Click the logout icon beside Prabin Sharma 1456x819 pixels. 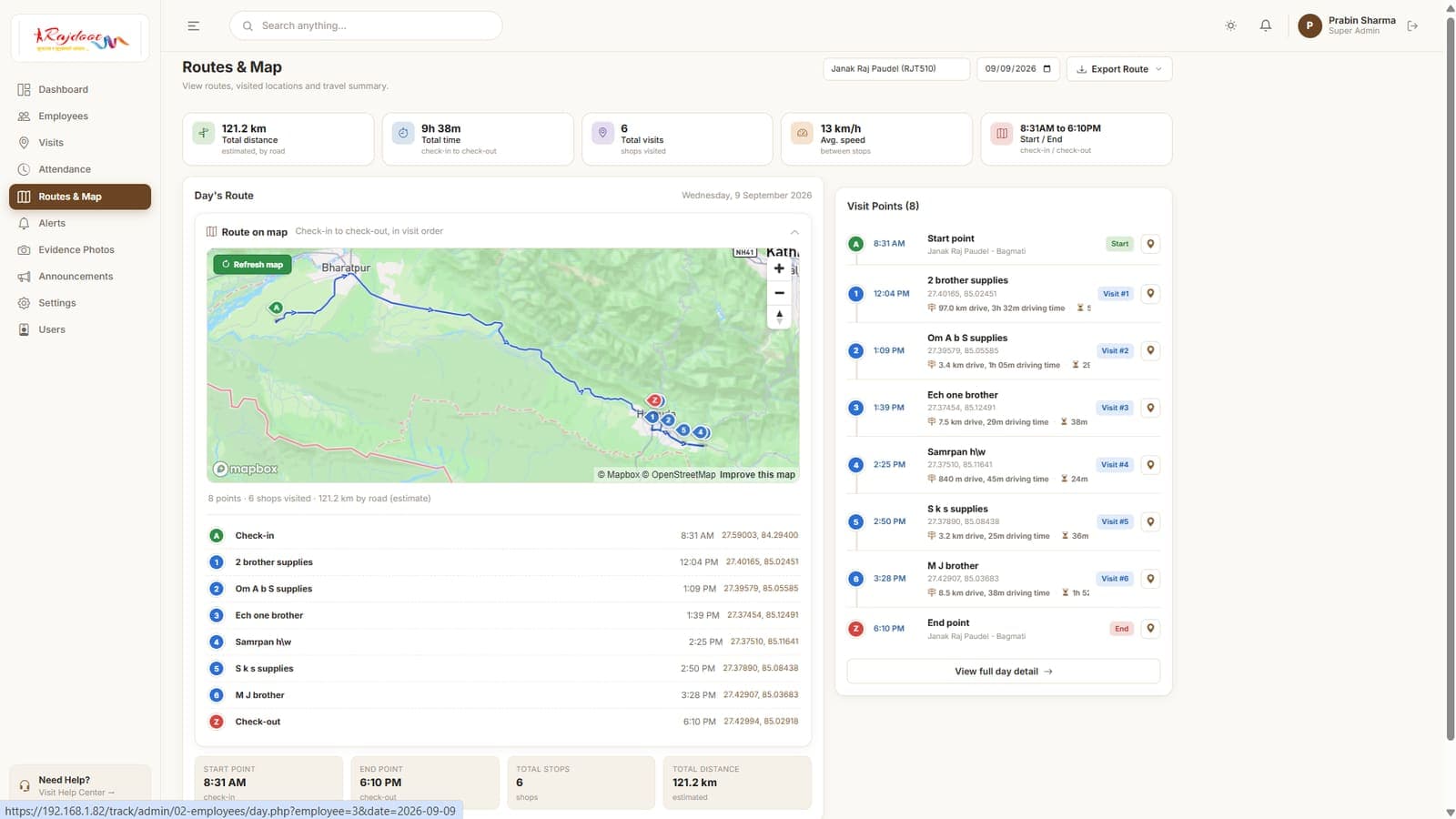tap(1412, 25)
